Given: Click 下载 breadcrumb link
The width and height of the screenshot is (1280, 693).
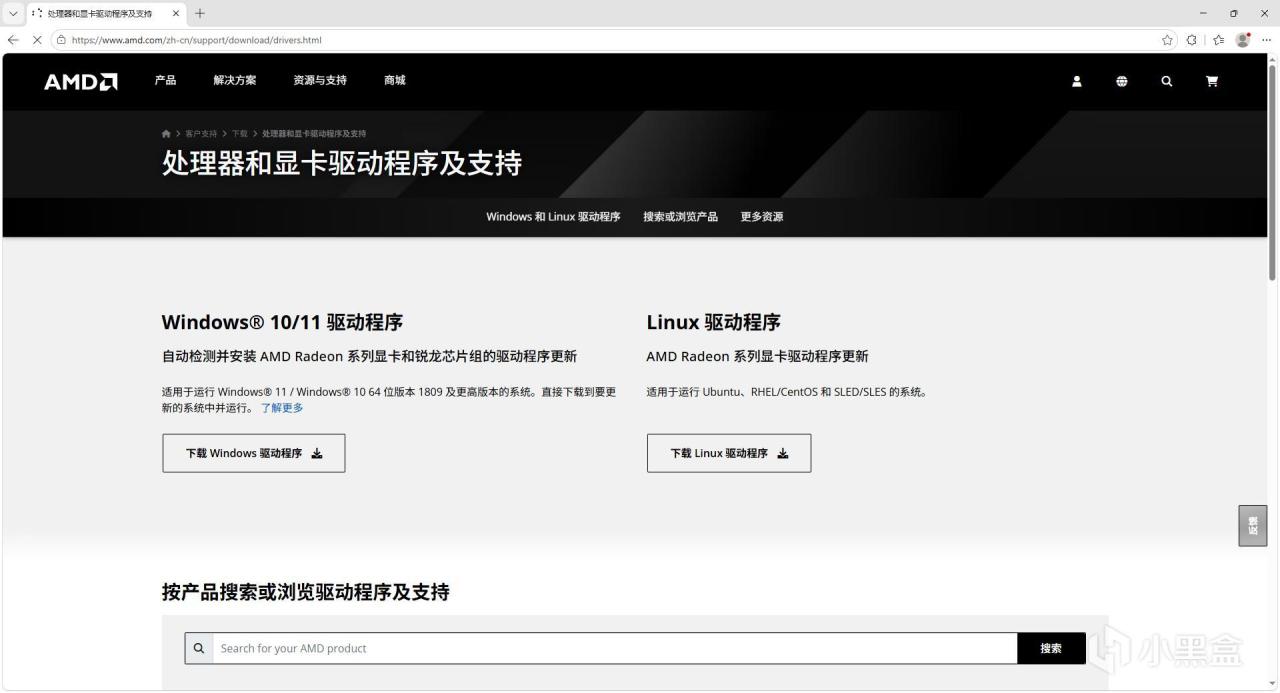Looking at the screenshot, I should coord(240,134).
